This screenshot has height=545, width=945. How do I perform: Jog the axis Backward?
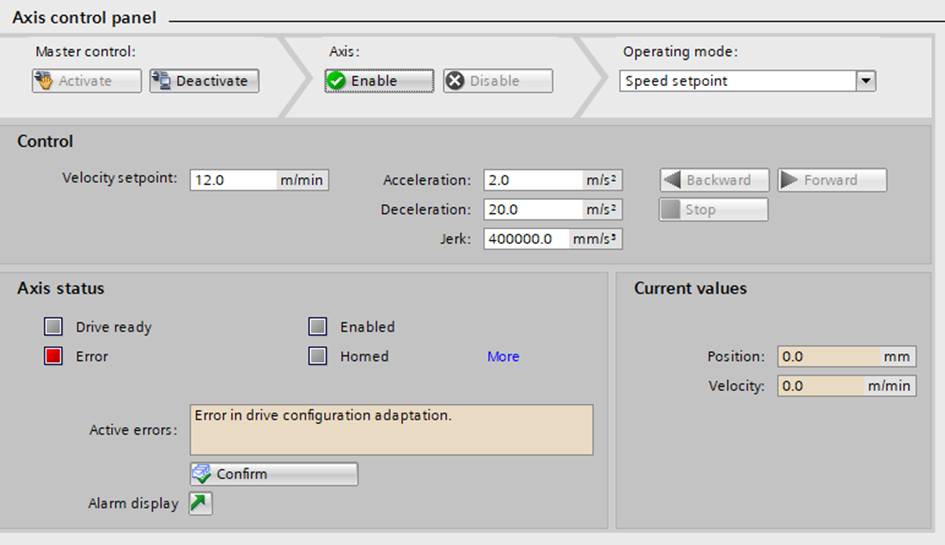coord(714,180)
